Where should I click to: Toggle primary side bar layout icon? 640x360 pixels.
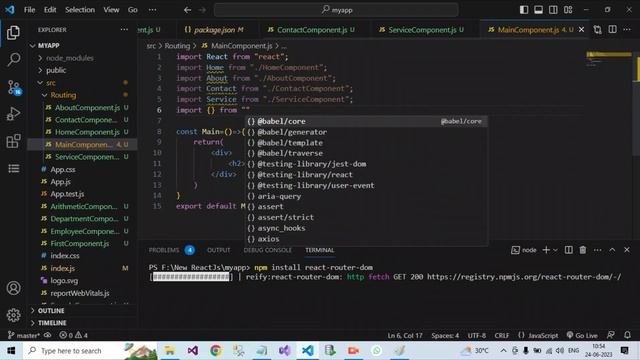[524, 10]
